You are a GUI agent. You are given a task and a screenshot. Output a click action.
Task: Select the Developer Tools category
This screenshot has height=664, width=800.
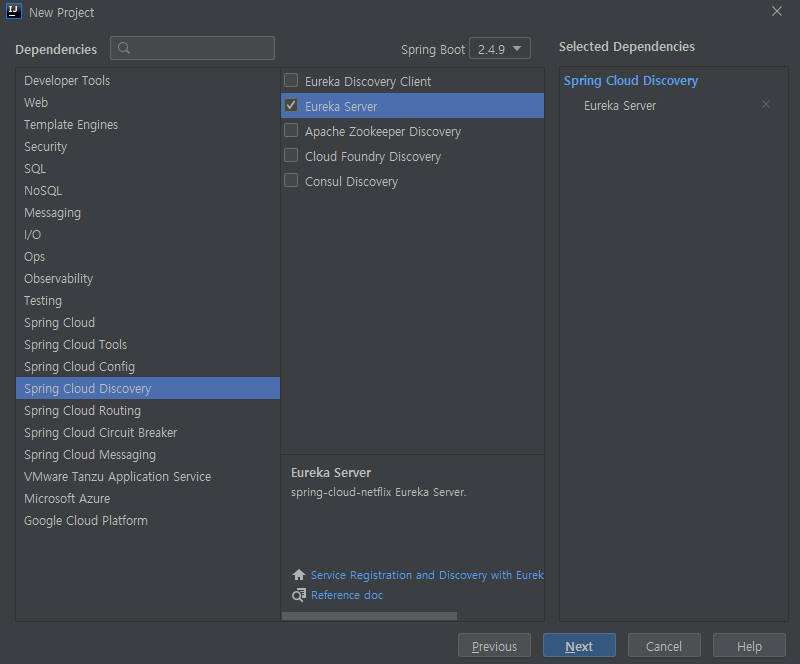point(148,81)
